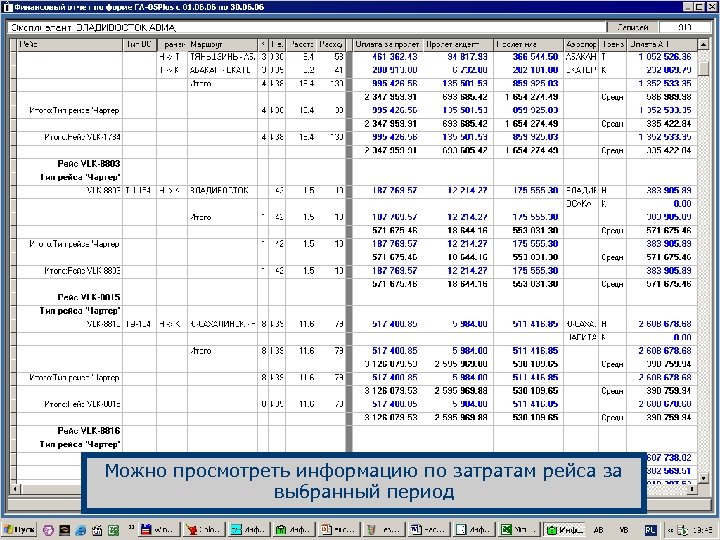This screenshot has width=720, height=540.
Task: Click the value '1 052 526.36' in the last column
Action: coord(664,57)
